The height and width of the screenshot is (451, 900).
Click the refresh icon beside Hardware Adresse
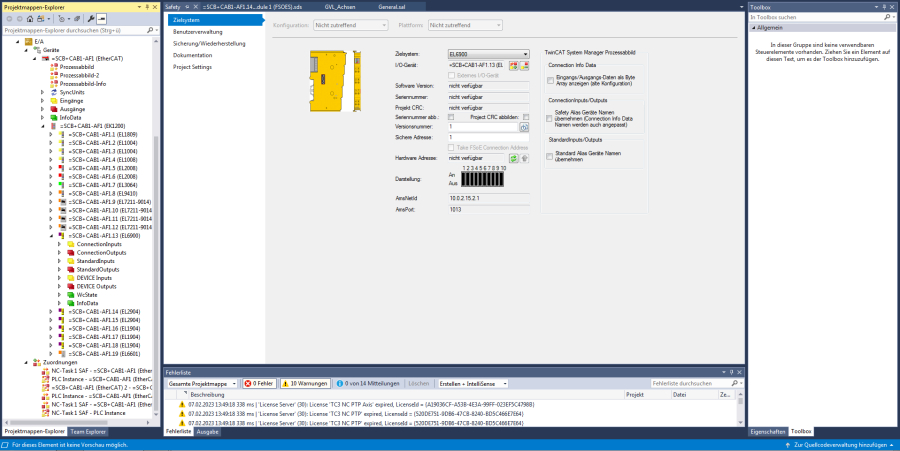click(513, 158)
